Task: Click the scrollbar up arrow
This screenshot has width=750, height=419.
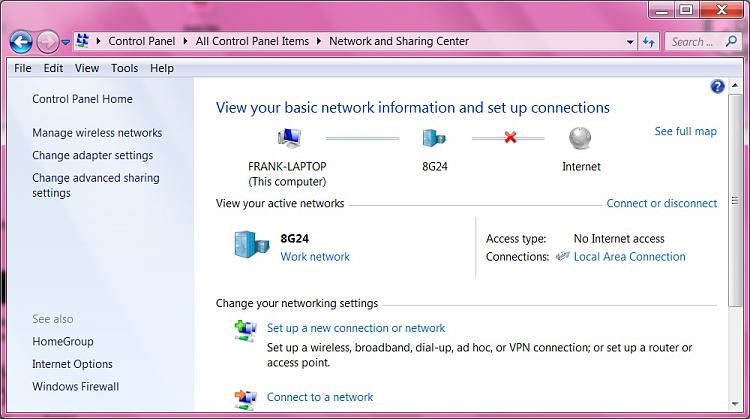Action: [735, 85]
